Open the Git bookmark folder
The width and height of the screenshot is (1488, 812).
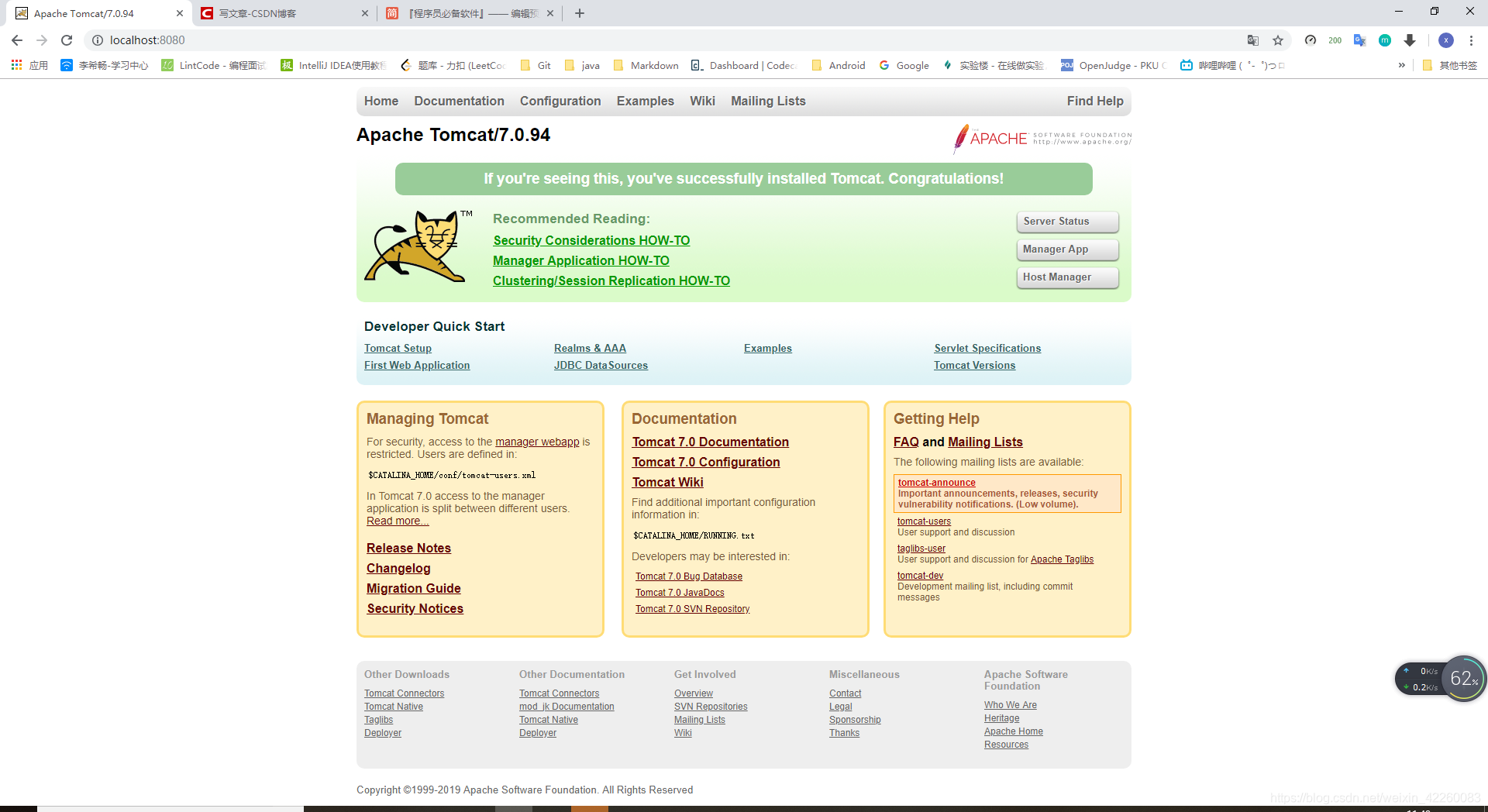point(536,65)
